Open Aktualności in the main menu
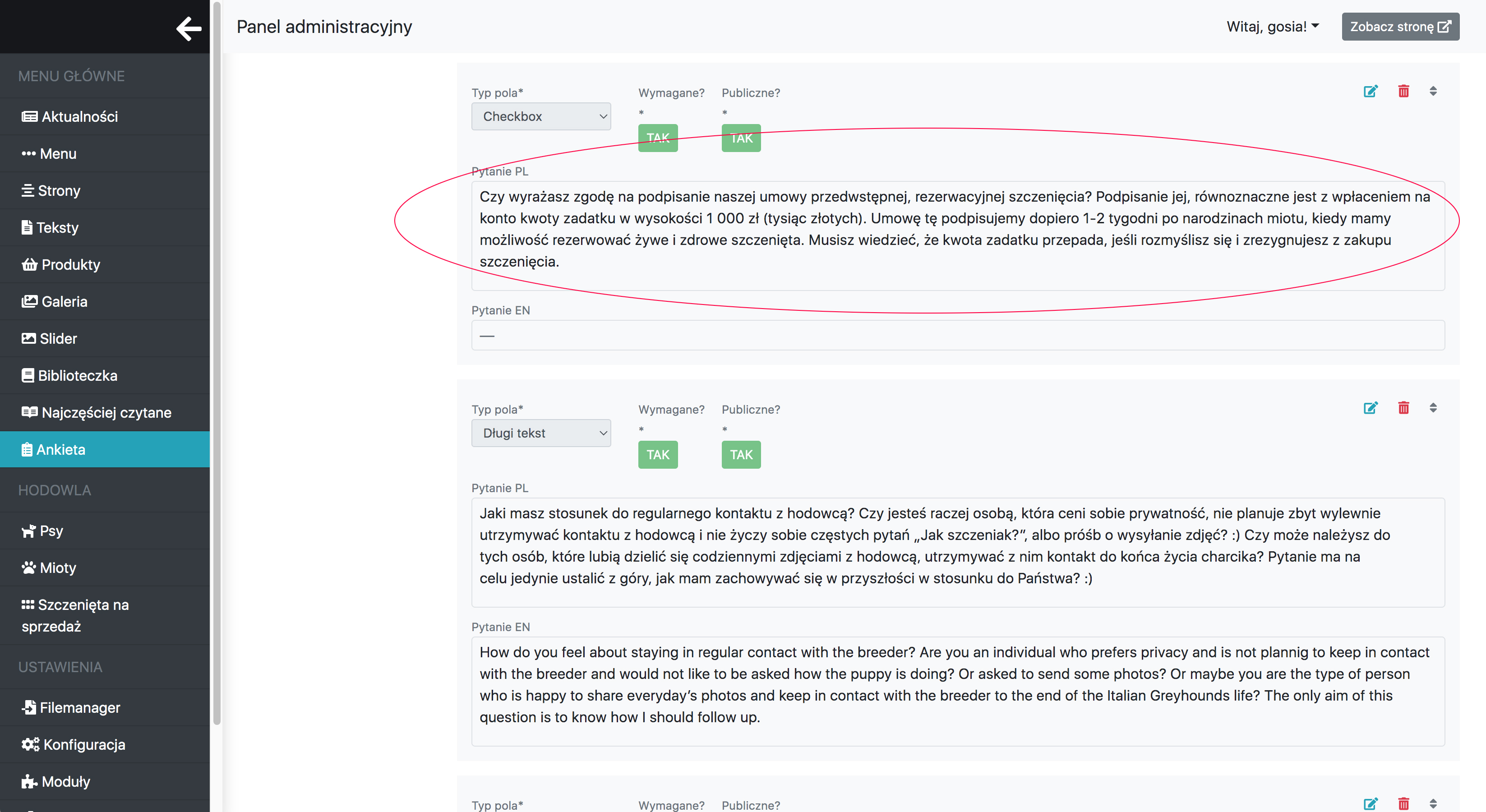This screenshot has width=1486, height=812. (x=79, y=116)
